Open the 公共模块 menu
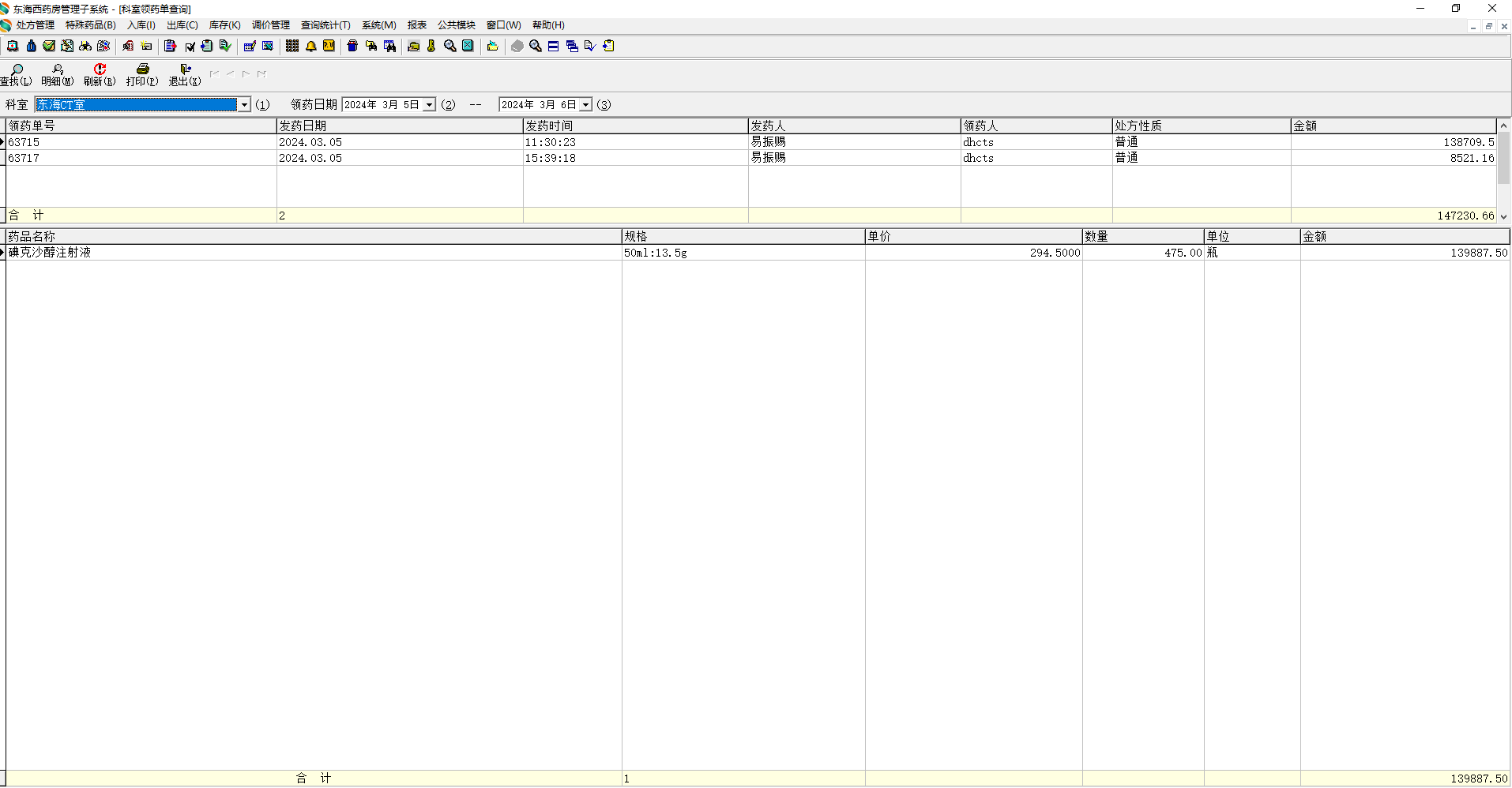 (457, 25)
